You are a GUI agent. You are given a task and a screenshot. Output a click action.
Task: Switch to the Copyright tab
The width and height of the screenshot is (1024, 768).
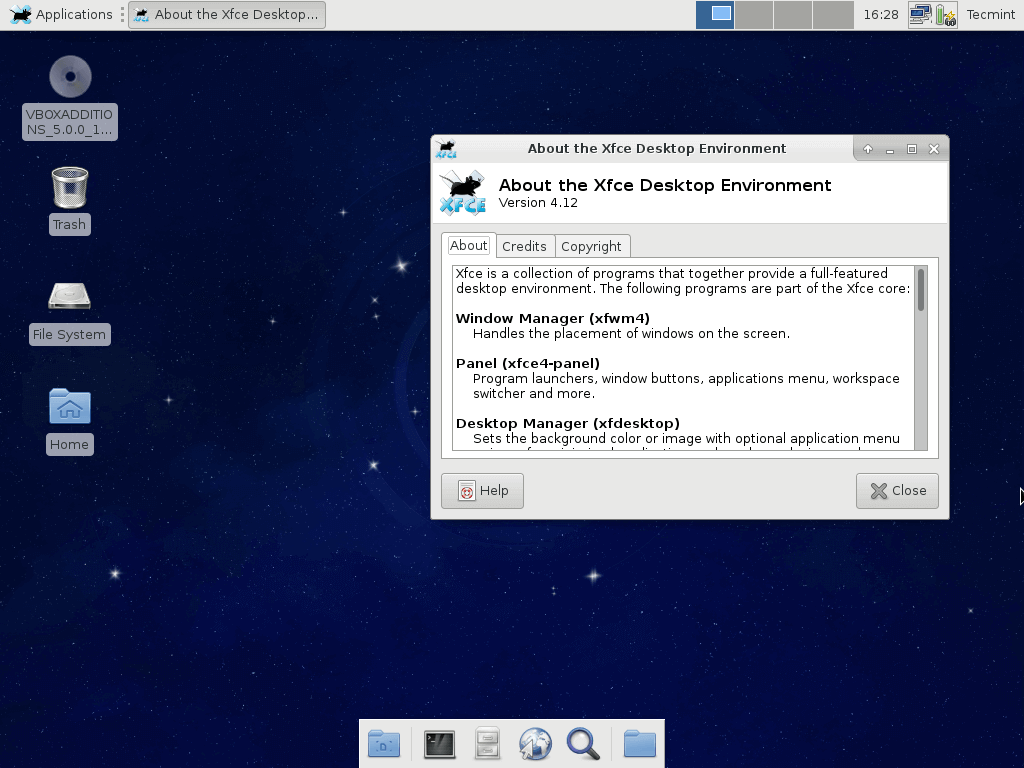tap(592, 246)
